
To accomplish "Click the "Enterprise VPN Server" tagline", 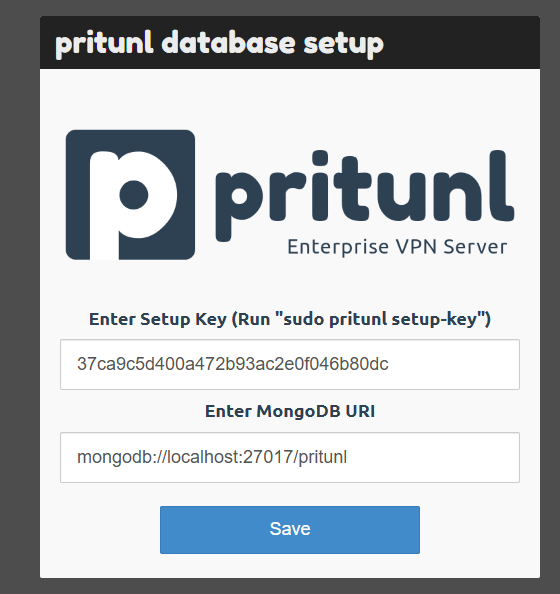I will coord(397,247).
